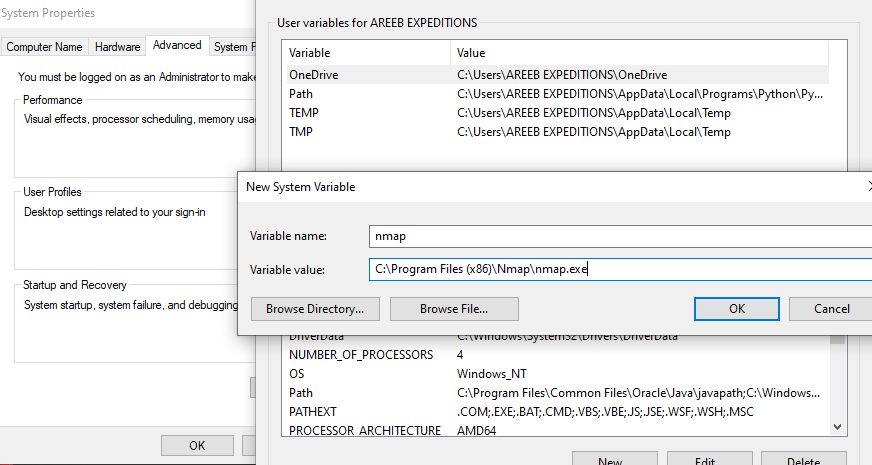Click the OneDrive path value cell
This screenshot has width=872, height=465.
point(562,75)
